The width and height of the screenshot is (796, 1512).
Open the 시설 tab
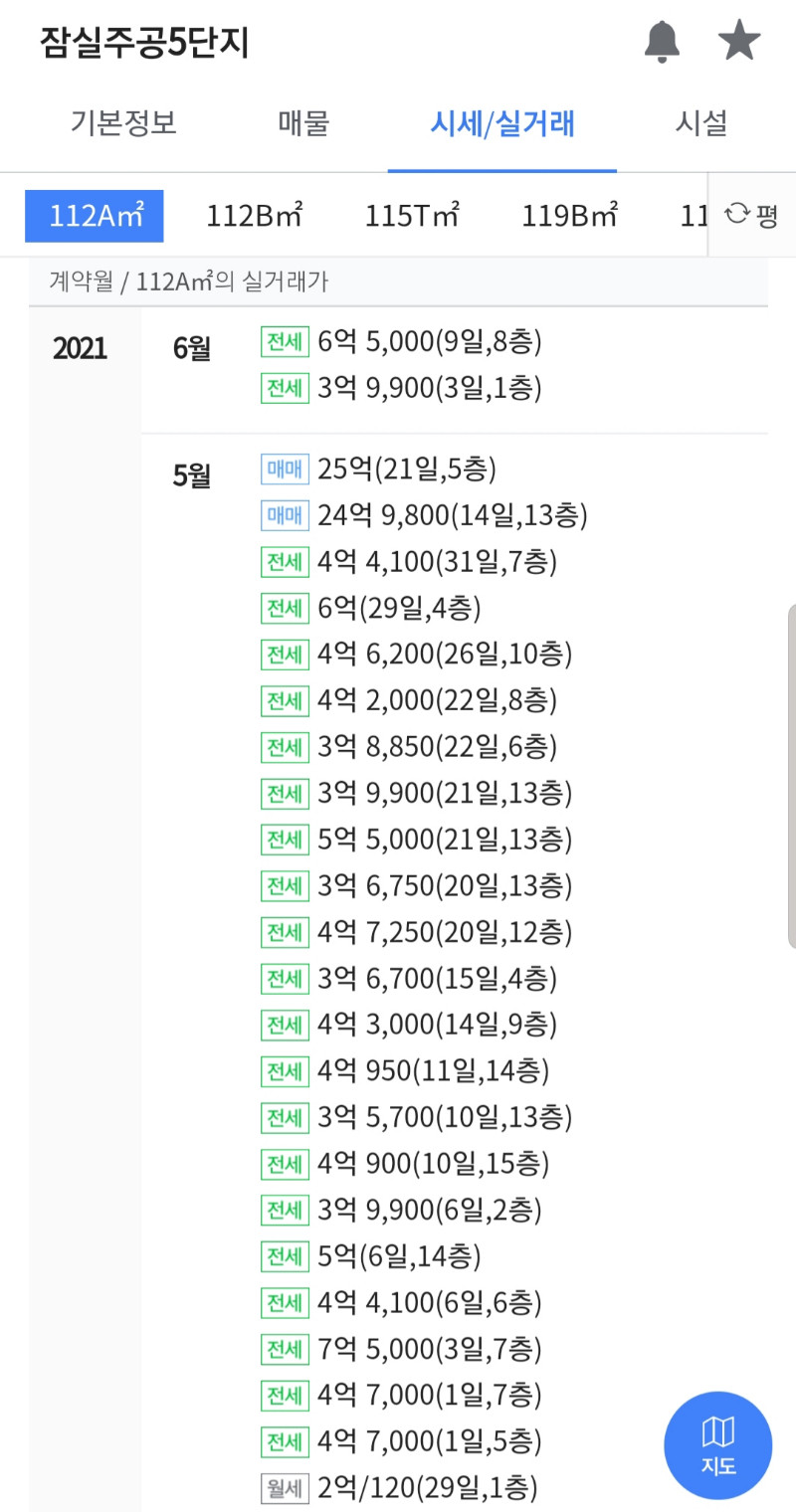pos(701,124)
